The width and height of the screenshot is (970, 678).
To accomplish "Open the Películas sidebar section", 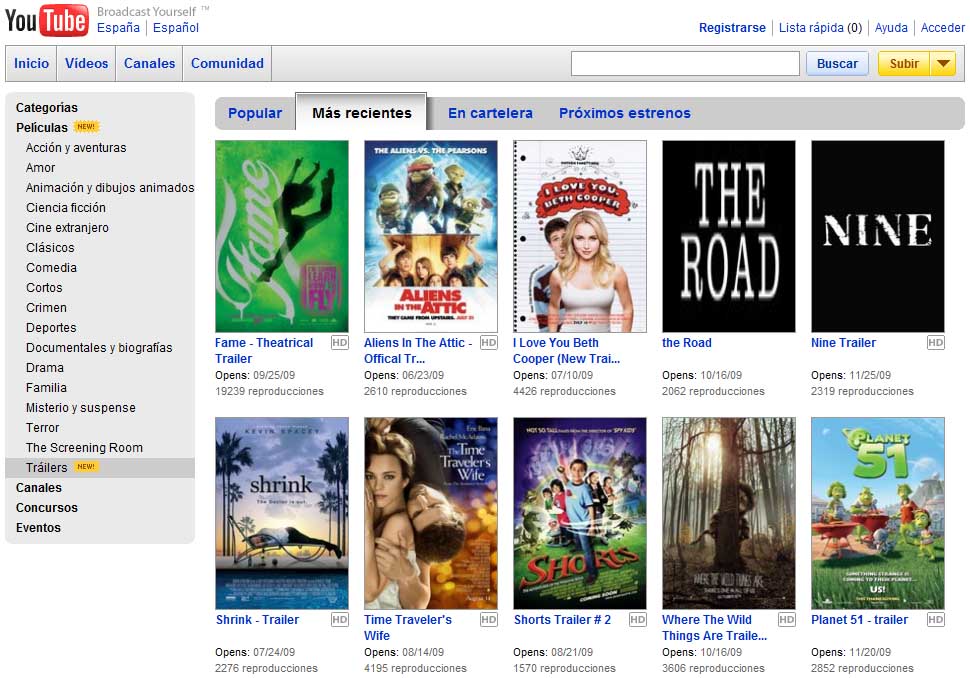I will point(42,127).
